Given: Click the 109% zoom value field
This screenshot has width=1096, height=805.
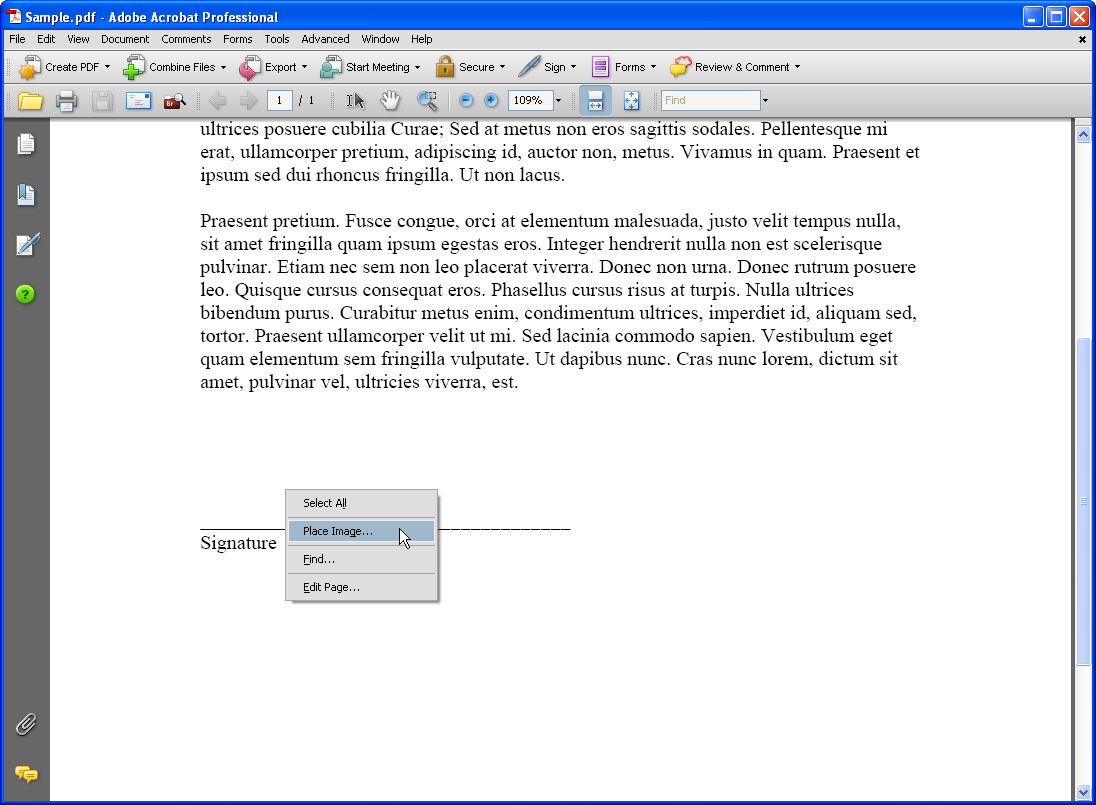Looking at the screenshot, I should (x=531, y=101).
